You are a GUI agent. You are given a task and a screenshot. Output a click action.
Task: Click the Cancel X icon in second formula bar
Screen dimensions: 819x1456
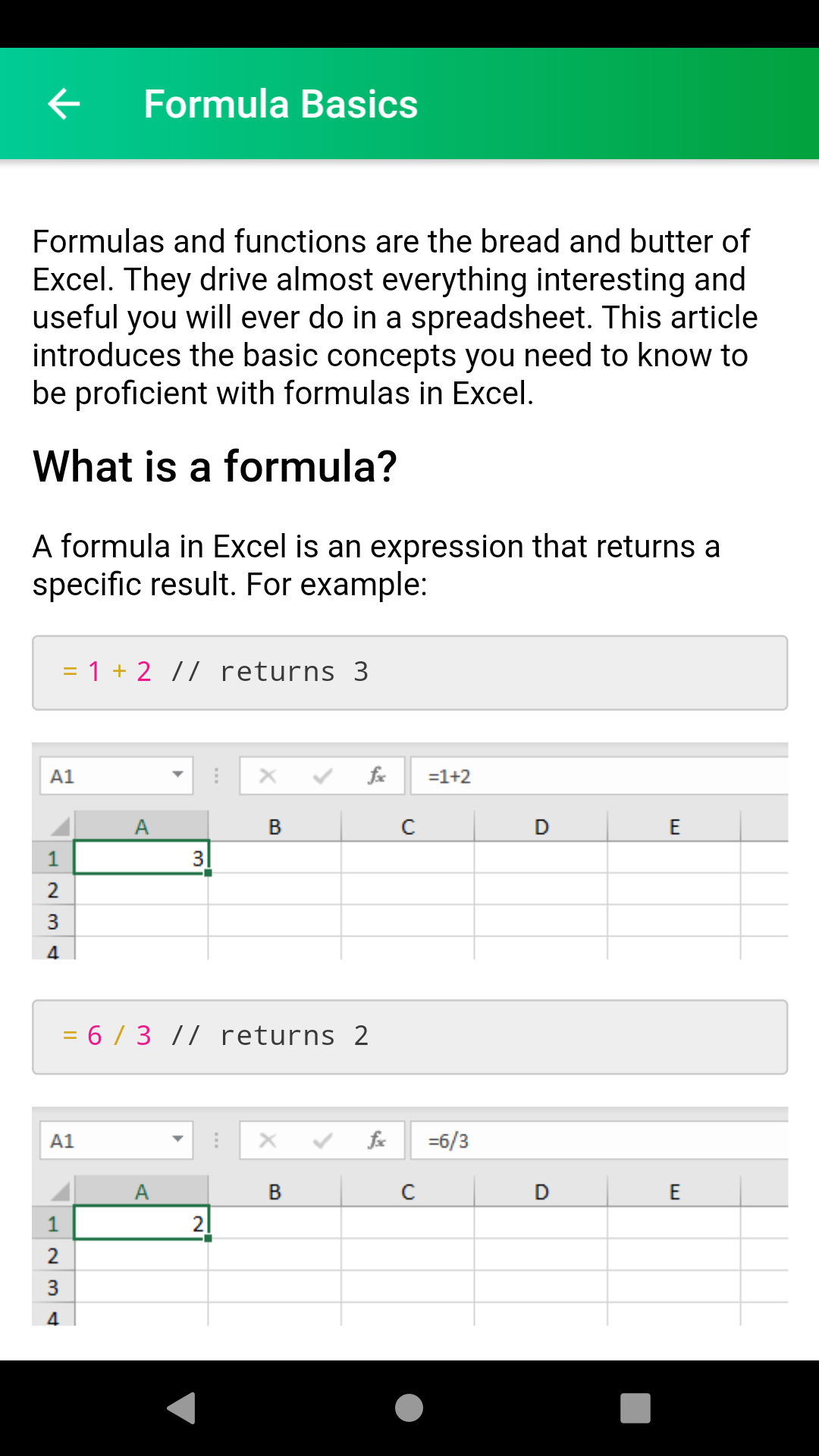267,1139
